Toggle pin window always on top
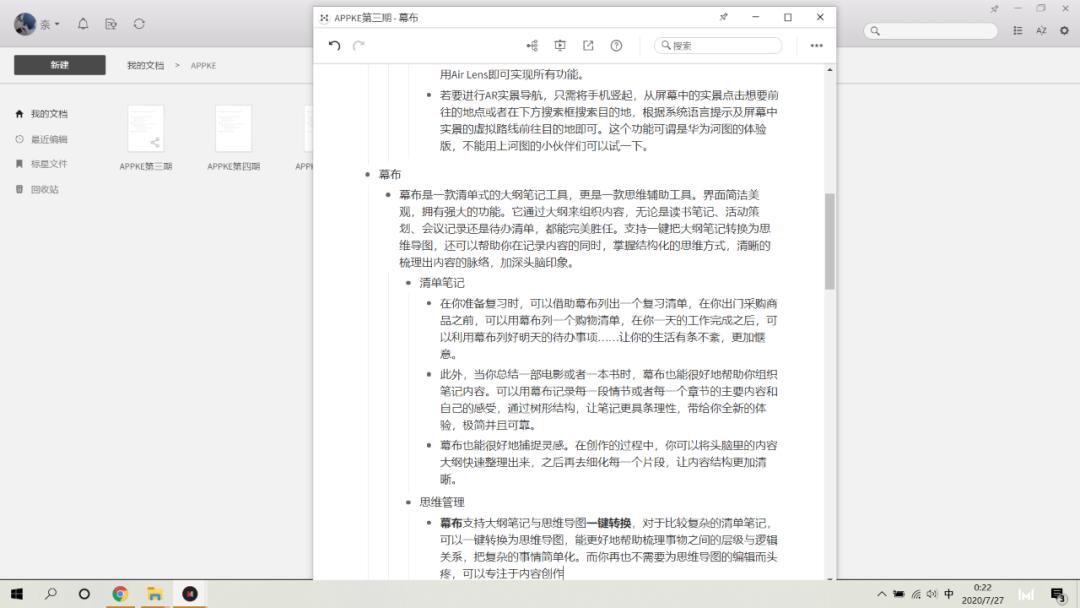The height and width of the screenshot is (608, 1080). point(724,17)
